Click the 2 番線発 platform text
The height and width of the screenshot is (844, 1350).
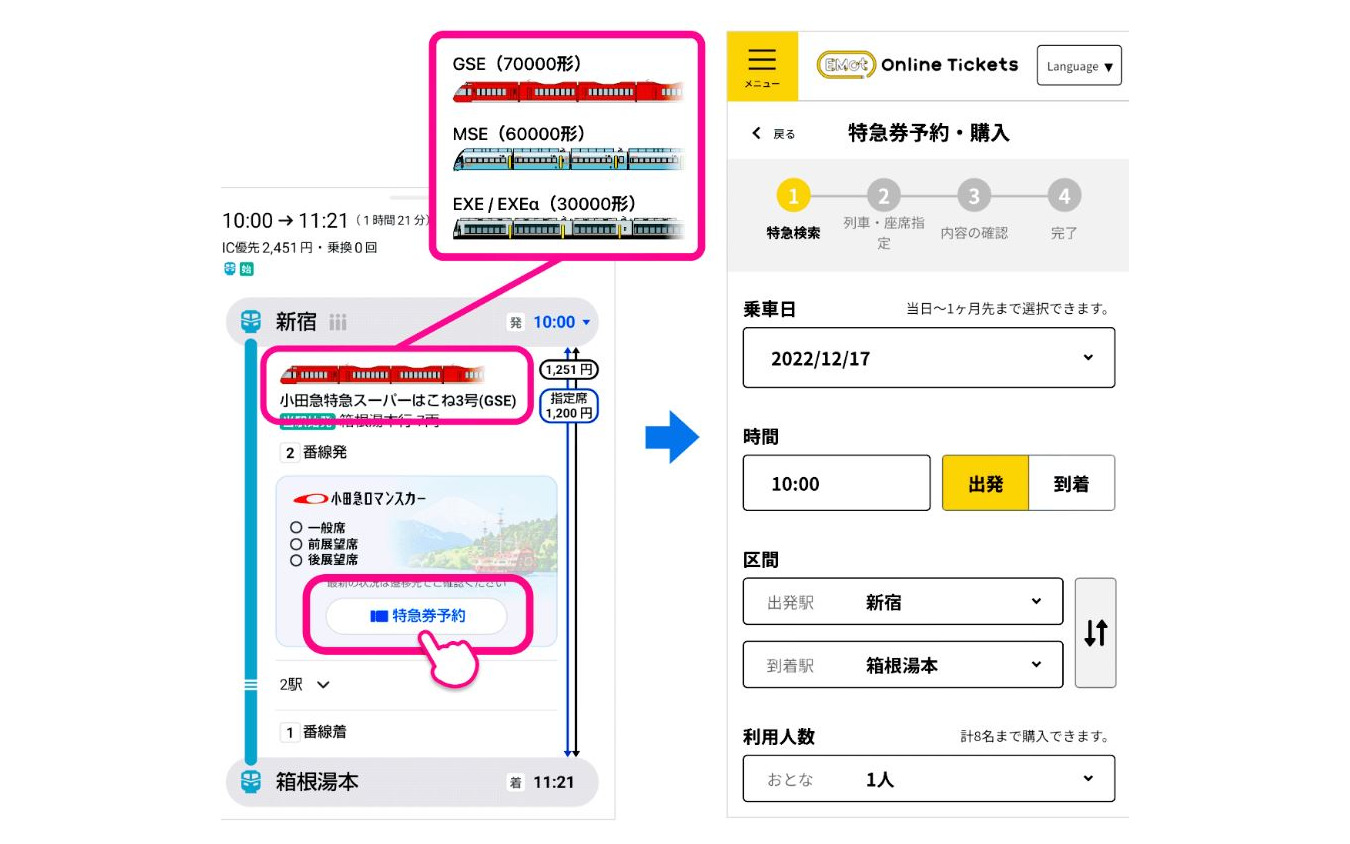tap(314, 452)
